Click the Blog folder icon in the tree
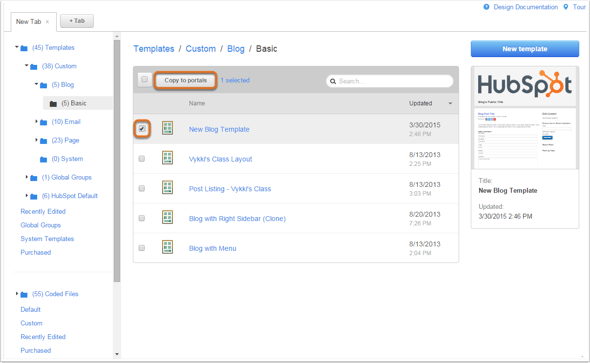The width and height of the screenshot is (590, 363). tap(44, 85)
